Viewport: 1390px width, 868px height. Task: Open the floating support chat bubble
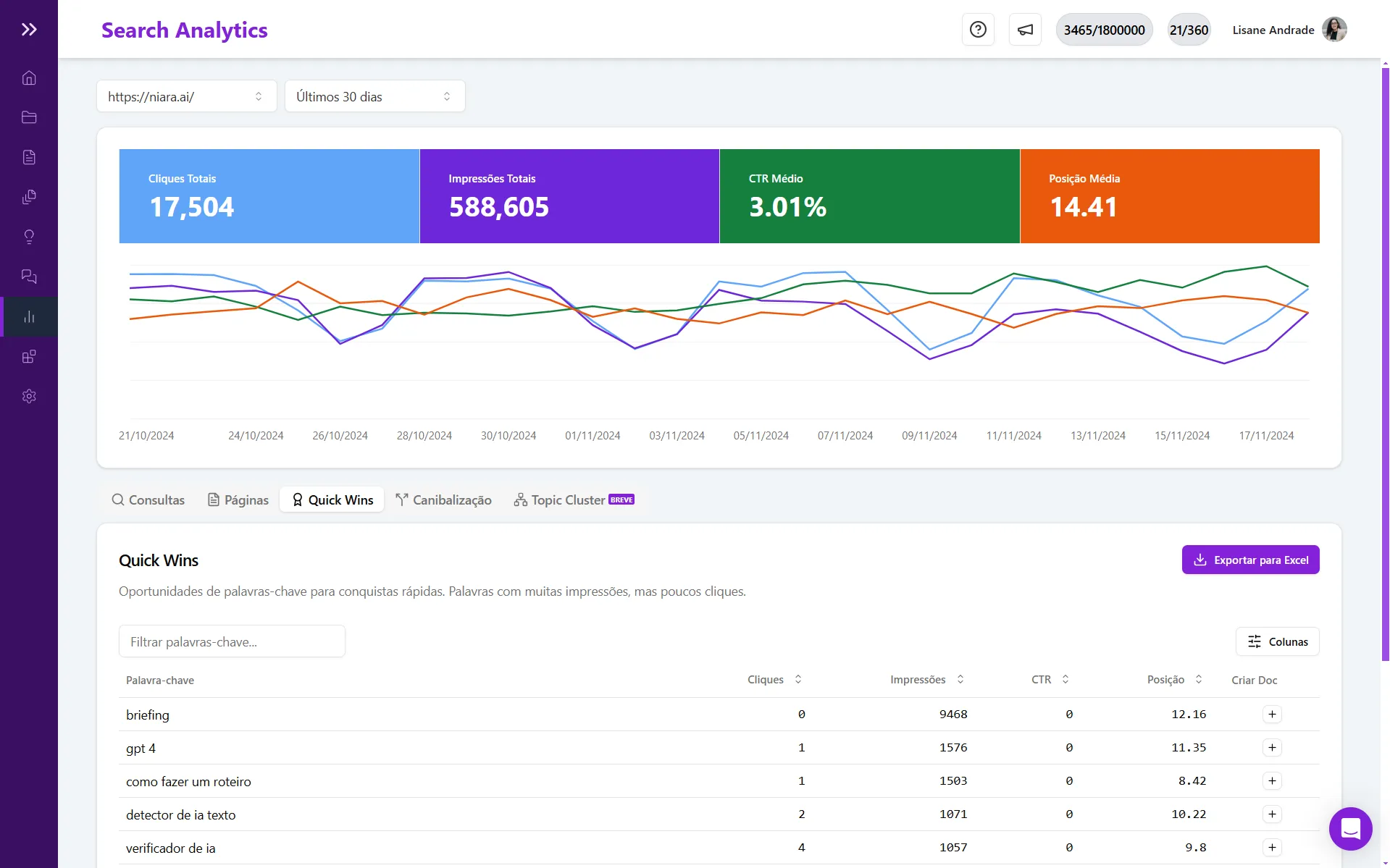[x=1350, y=828]
